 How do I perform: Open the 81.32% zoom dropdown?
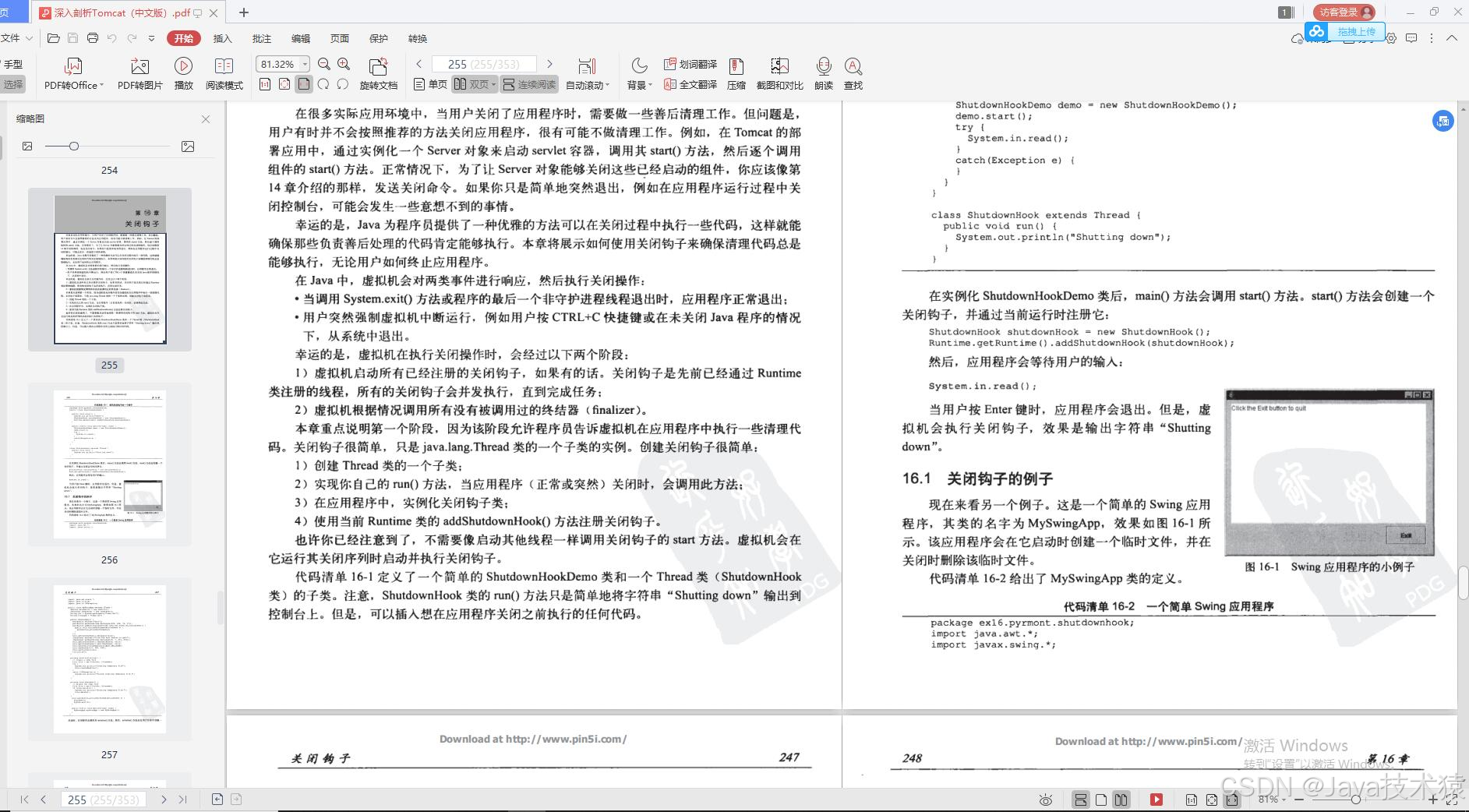click(305, 64)
